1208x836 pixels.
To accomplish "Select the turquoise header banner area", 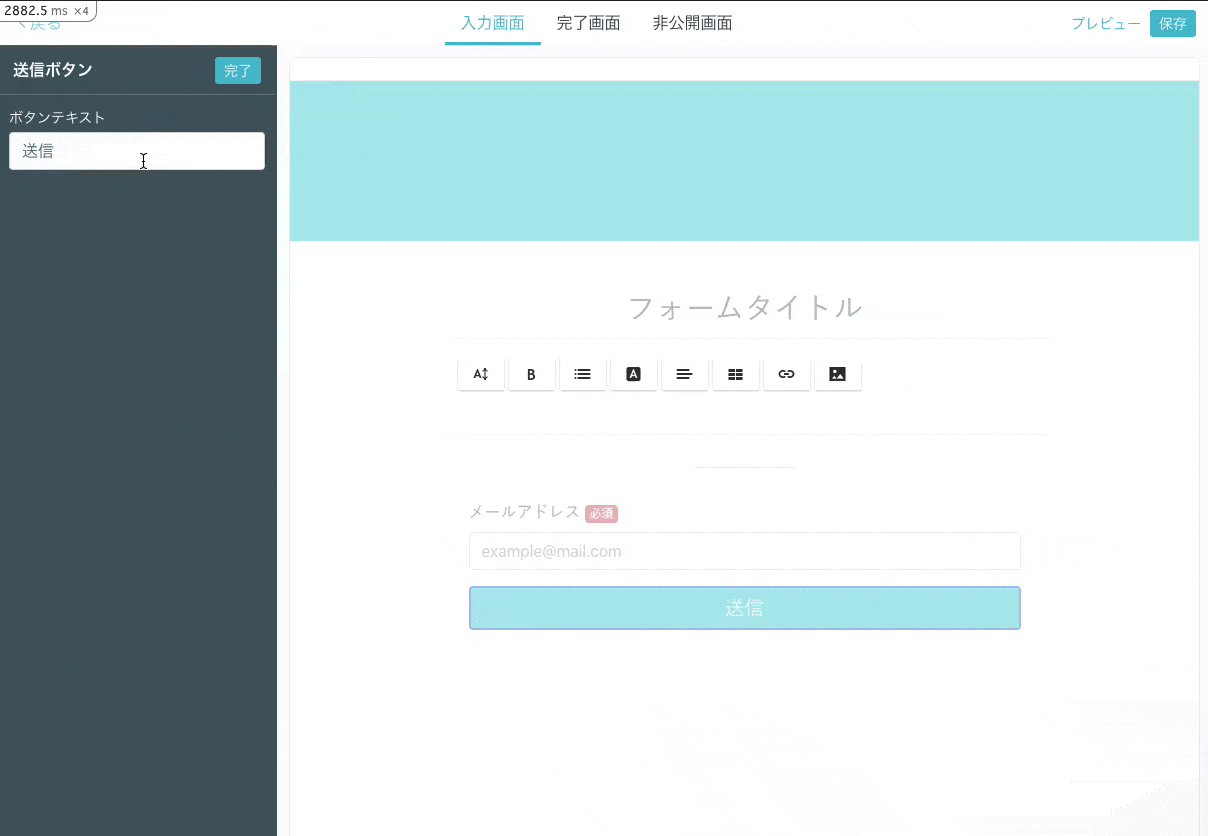I will click(x=745, y=161).
